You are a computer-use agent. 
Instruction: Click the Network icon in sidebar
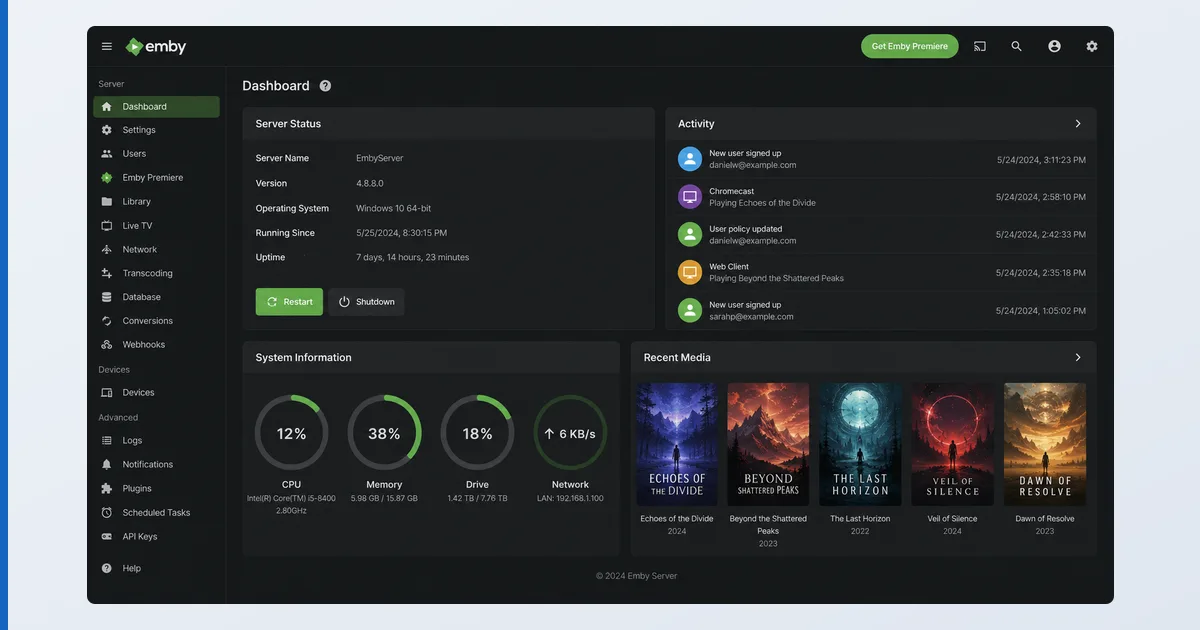107,250
